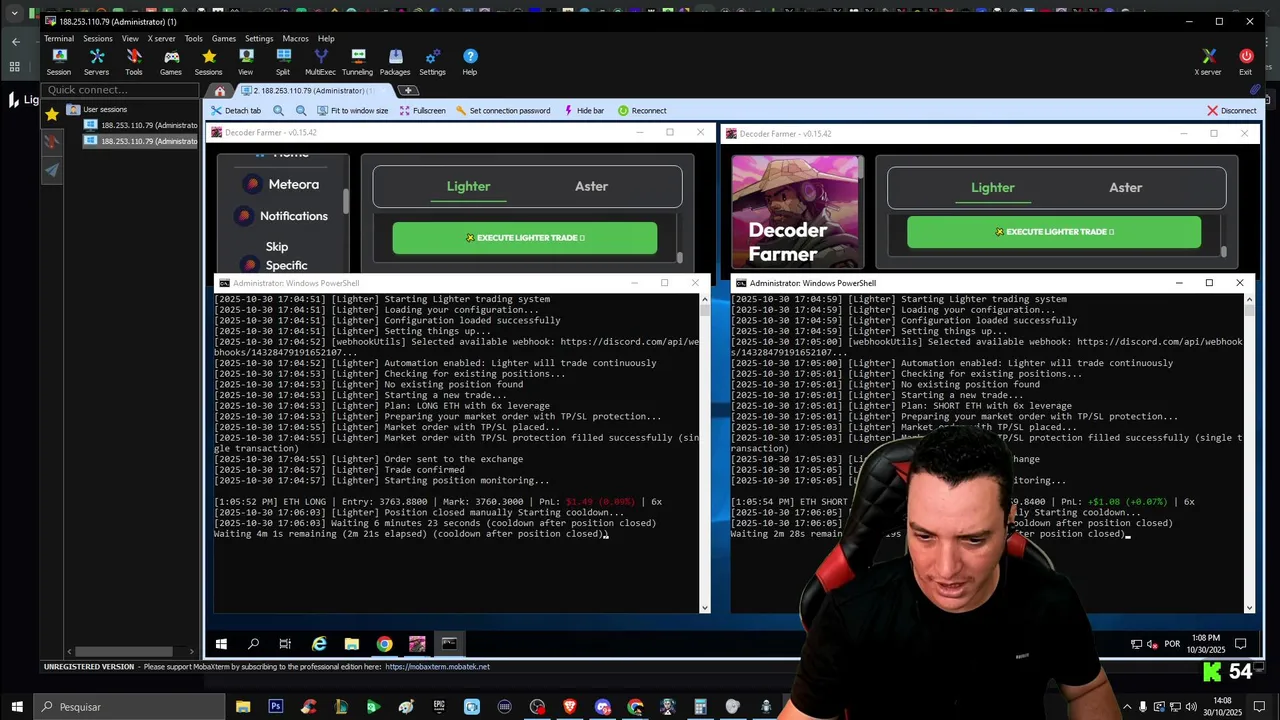Viewport: 1280px width, 720px height.
Task: Select first 188.253.110.79 session in tree
Action: [x=141, y=125]
